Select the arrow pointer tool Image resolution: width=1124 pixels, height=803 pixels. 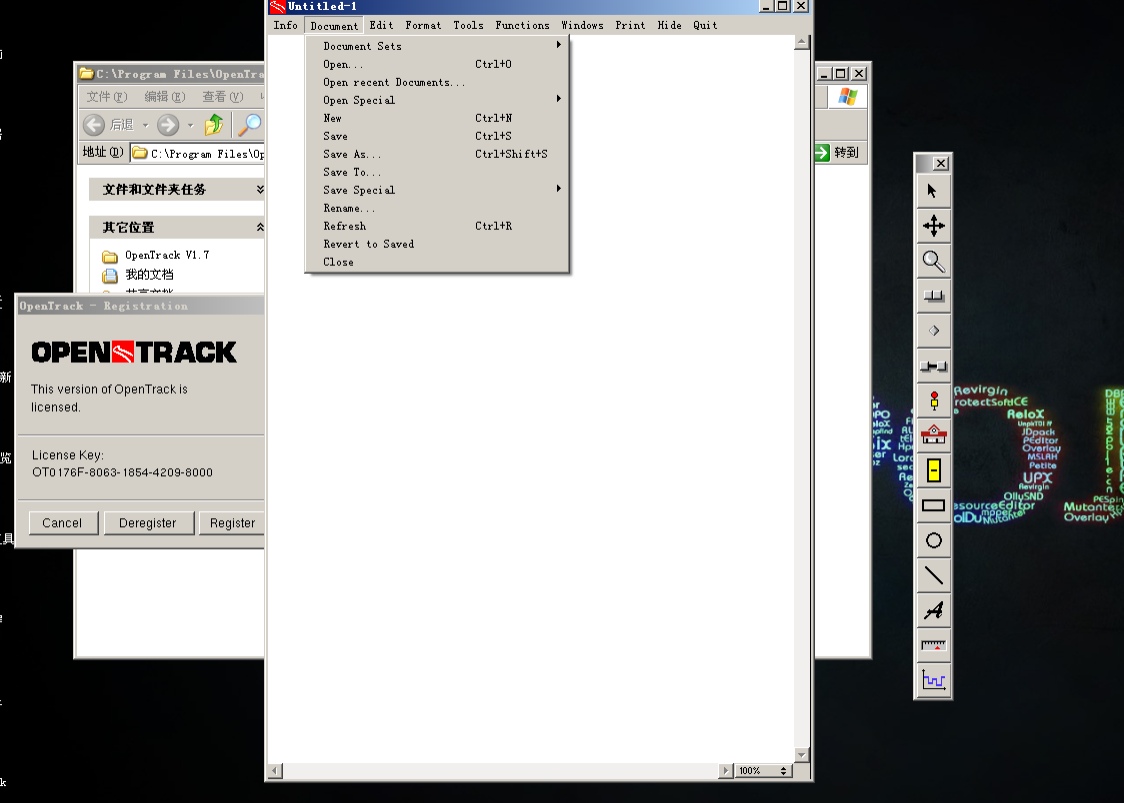(x=933, y=191)
